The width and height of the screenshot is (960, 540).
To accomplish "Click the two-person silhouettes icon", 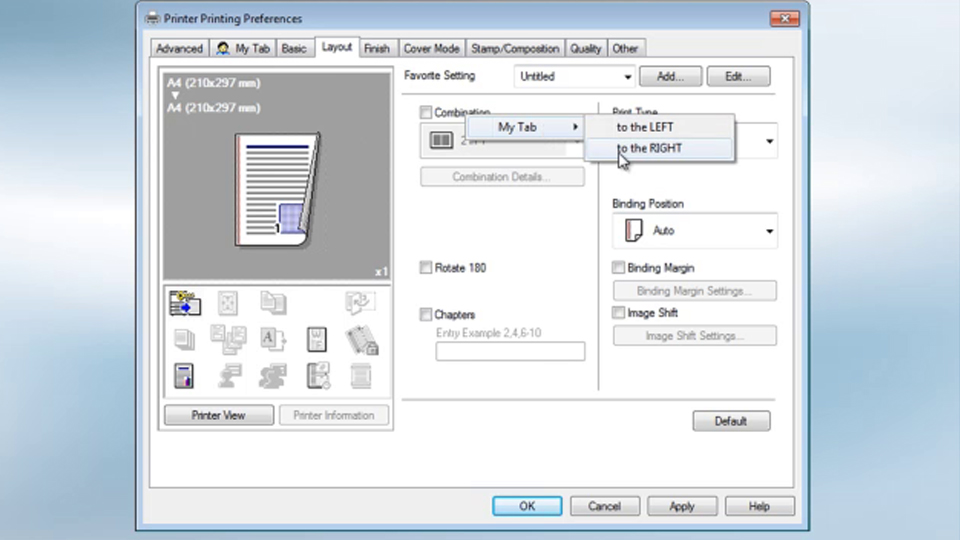I will [273, 376].
